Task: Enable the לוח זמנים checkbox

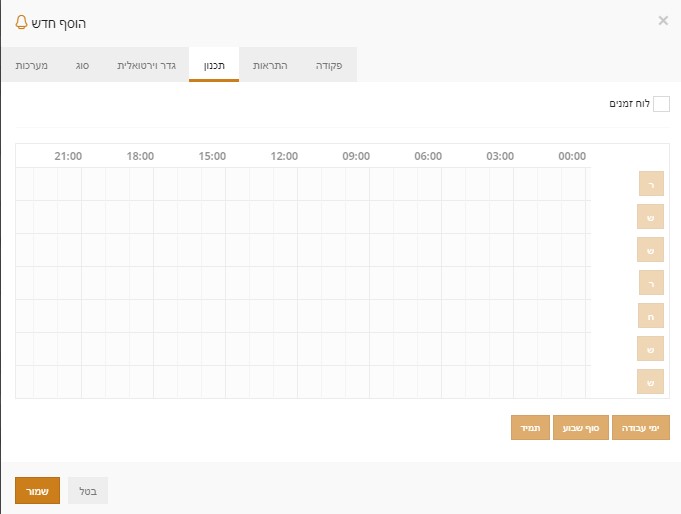Action: (661, 104)
